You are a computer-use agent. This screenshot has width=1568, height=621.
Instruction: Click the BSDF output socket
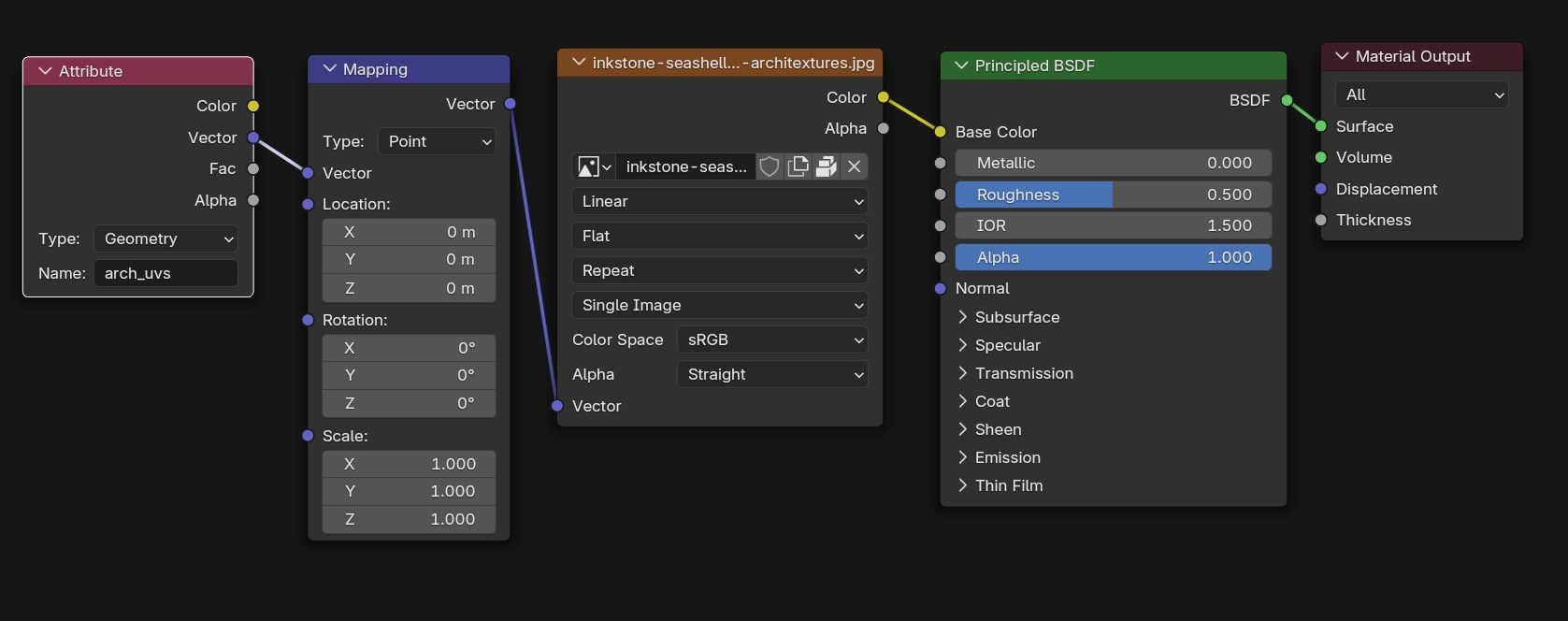coord(1287,100)
